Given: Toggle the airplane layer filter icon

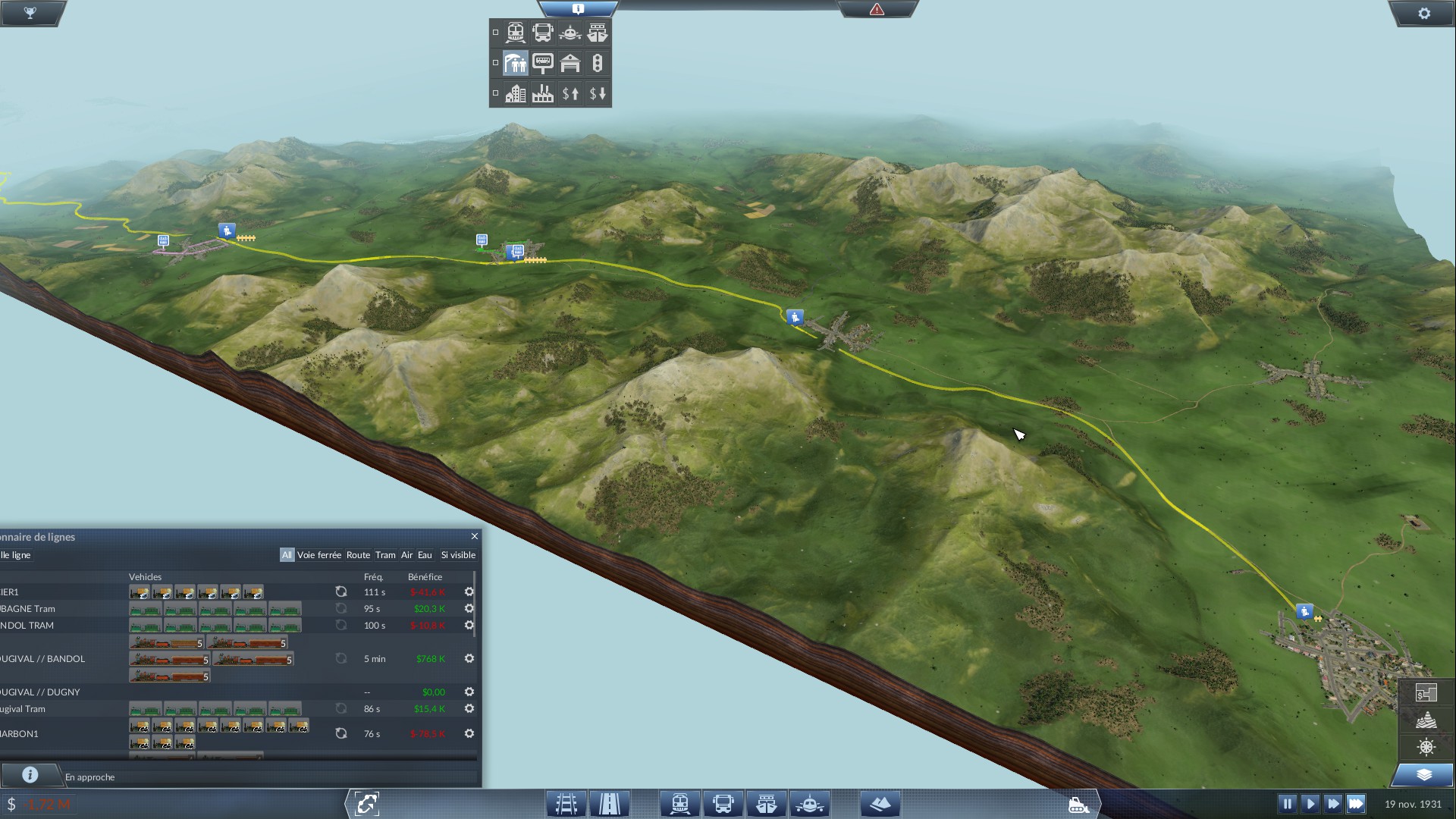Looking at the screenshot, I should (x=570, y=33).
